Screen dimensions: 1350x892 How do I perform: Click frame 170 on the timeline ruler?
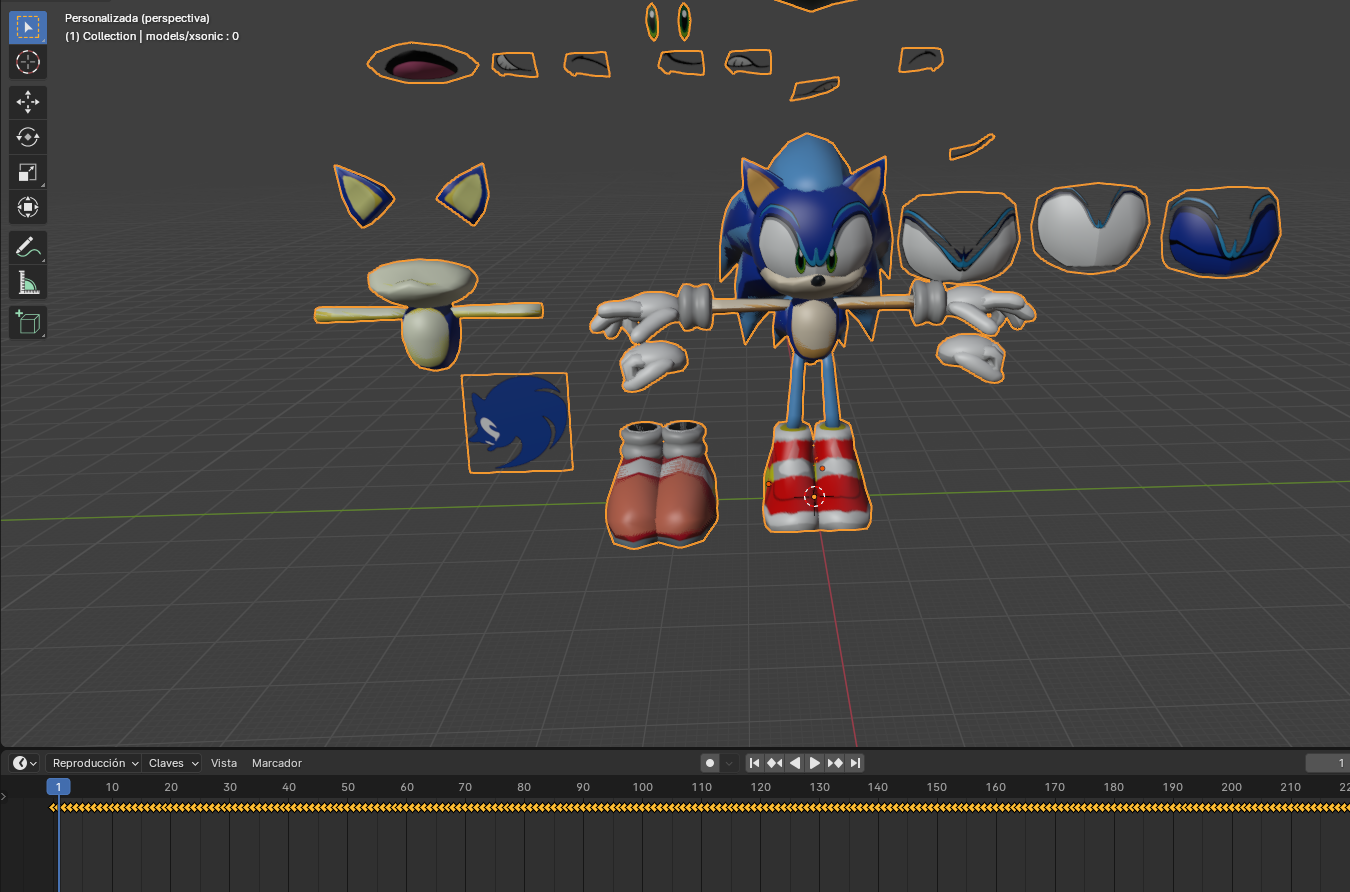(x=1055, y=787)
